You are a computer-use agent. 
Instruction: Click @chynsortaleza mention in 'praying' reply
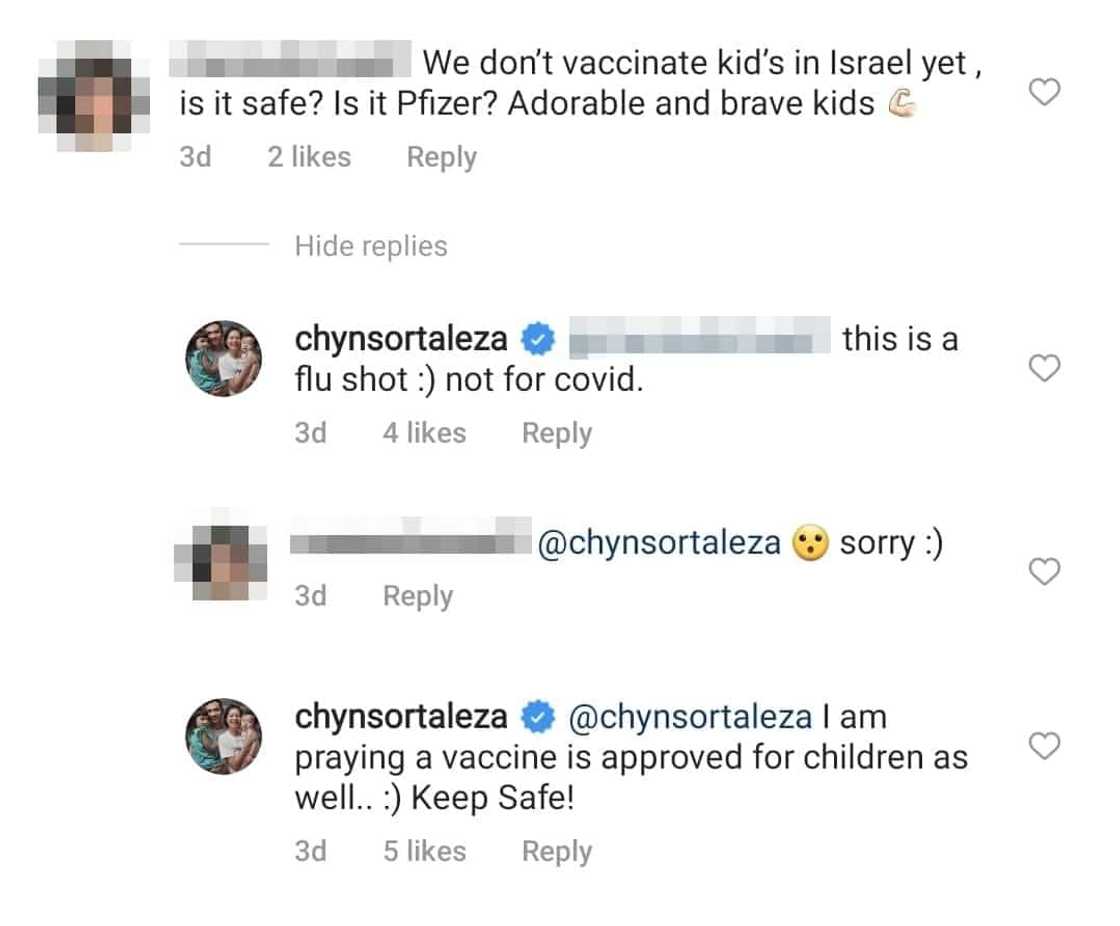(x=690, y=717)
